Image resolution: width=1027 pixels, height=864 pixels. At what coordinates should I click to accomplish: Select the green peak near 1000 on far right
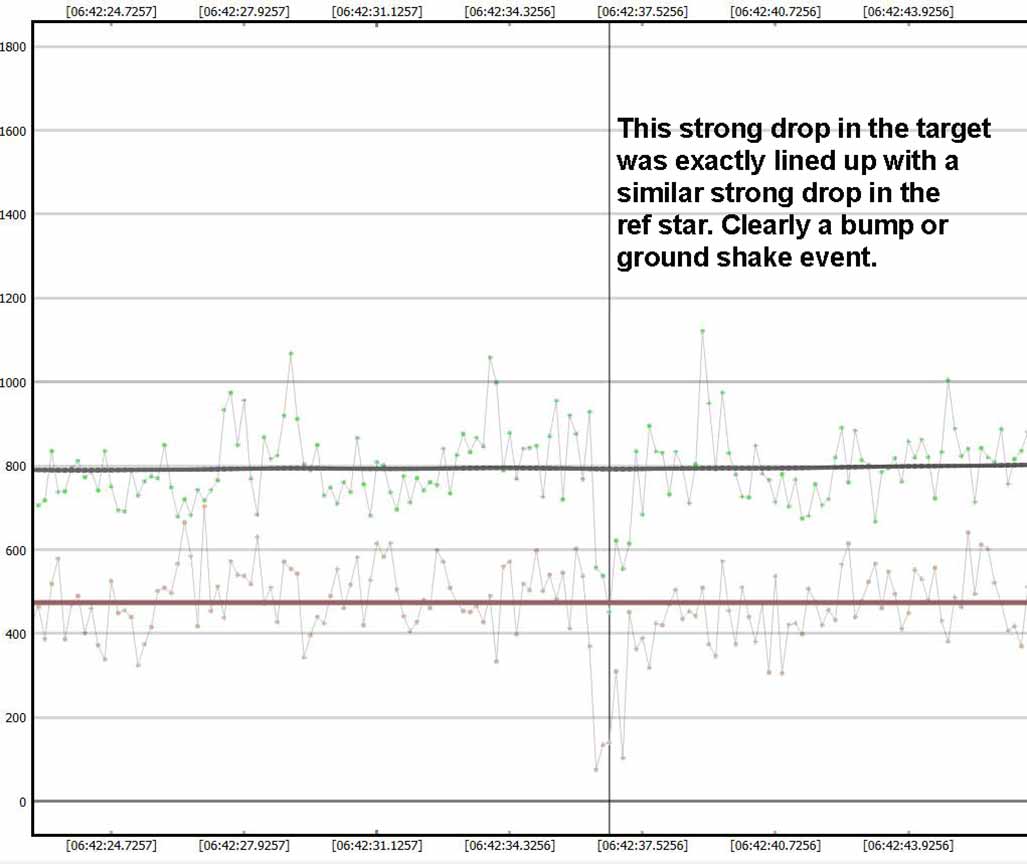click(x=948, y=380)
